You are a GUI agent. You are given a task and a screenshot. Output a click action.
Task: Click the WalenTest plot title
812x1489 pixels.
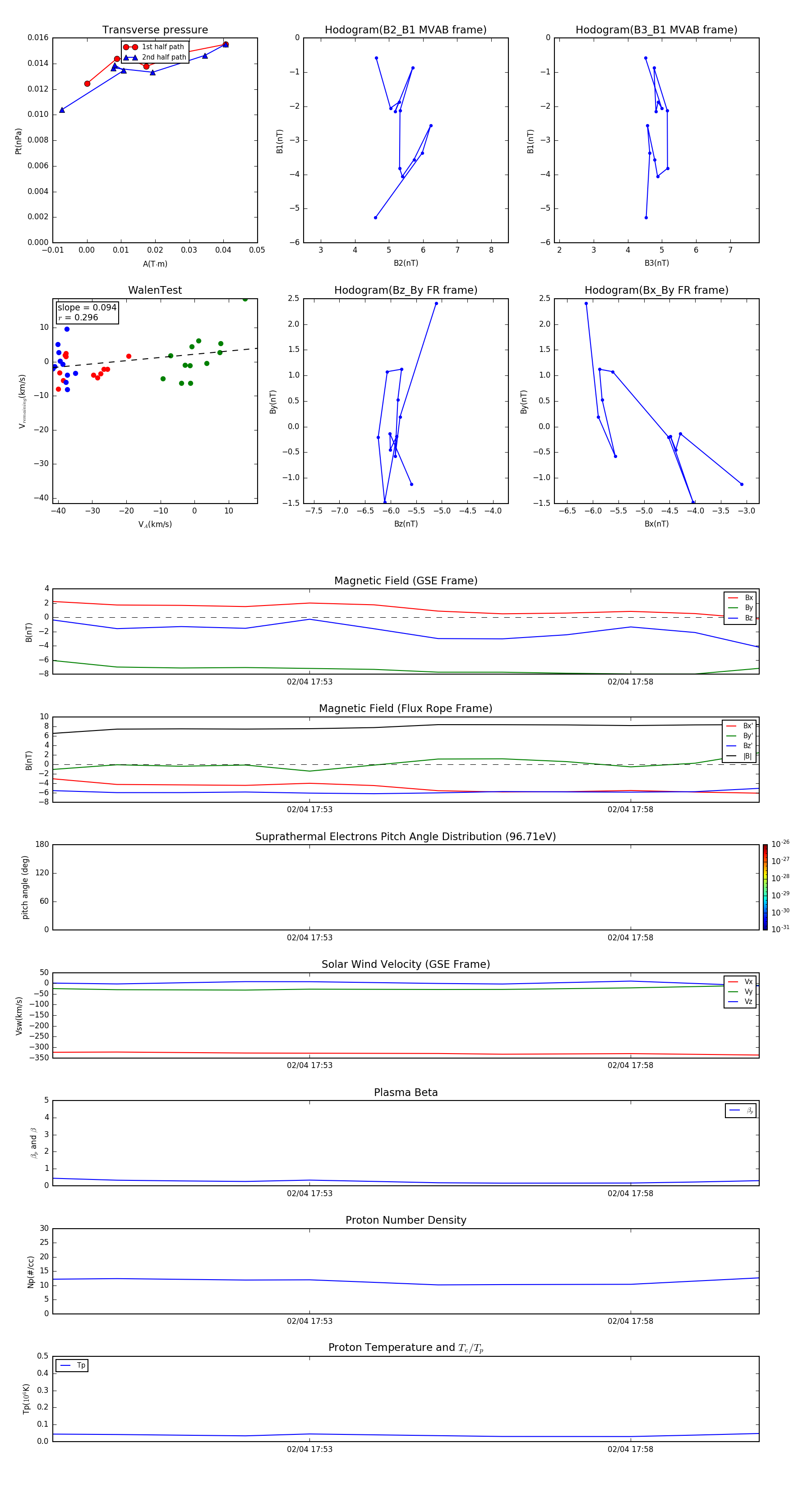155,290
